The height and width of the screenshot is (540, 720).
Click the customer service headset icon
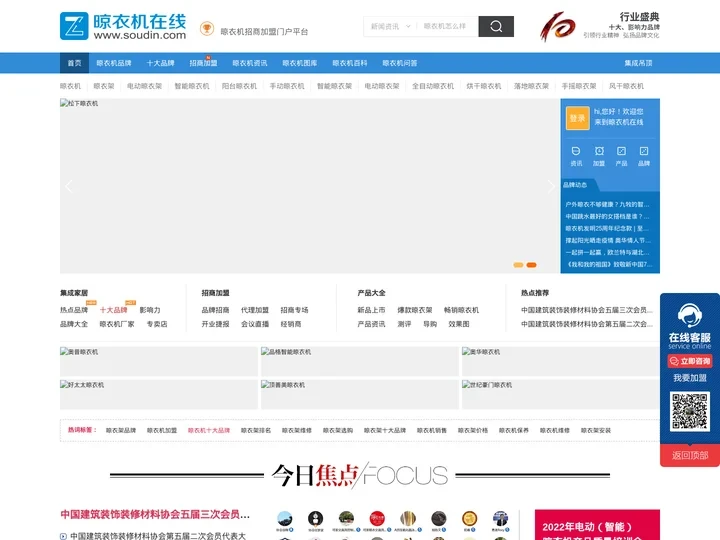click(690, 316)
